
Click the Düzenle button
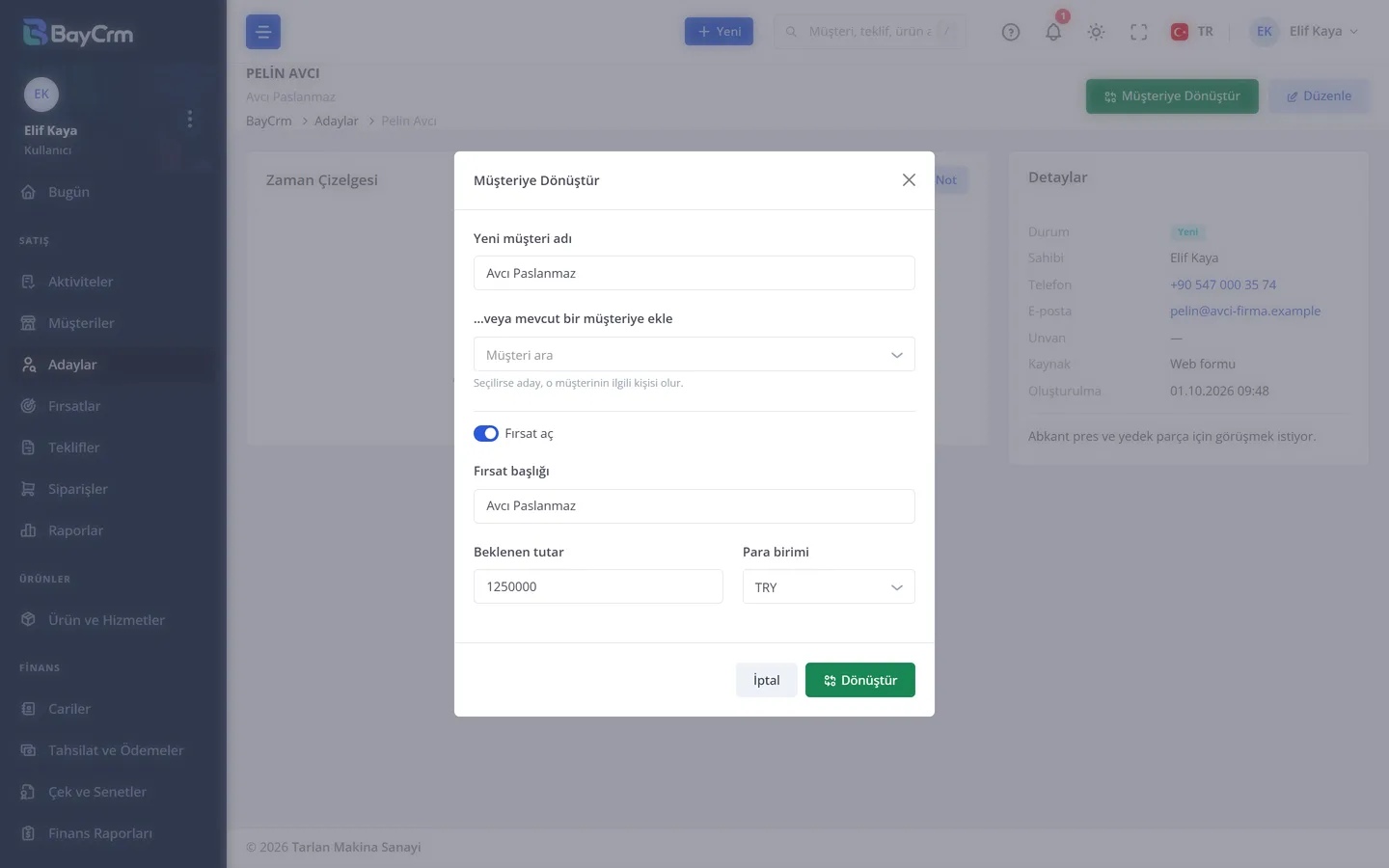(x=1319, y=96)
